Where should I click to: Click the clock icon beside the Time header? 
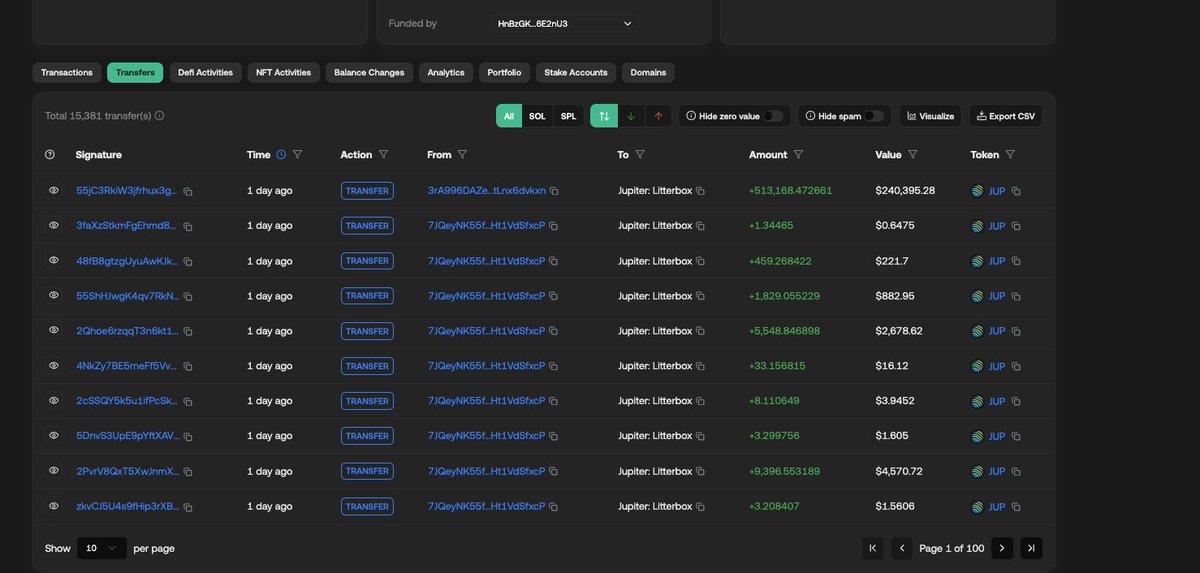click(281, 155)
